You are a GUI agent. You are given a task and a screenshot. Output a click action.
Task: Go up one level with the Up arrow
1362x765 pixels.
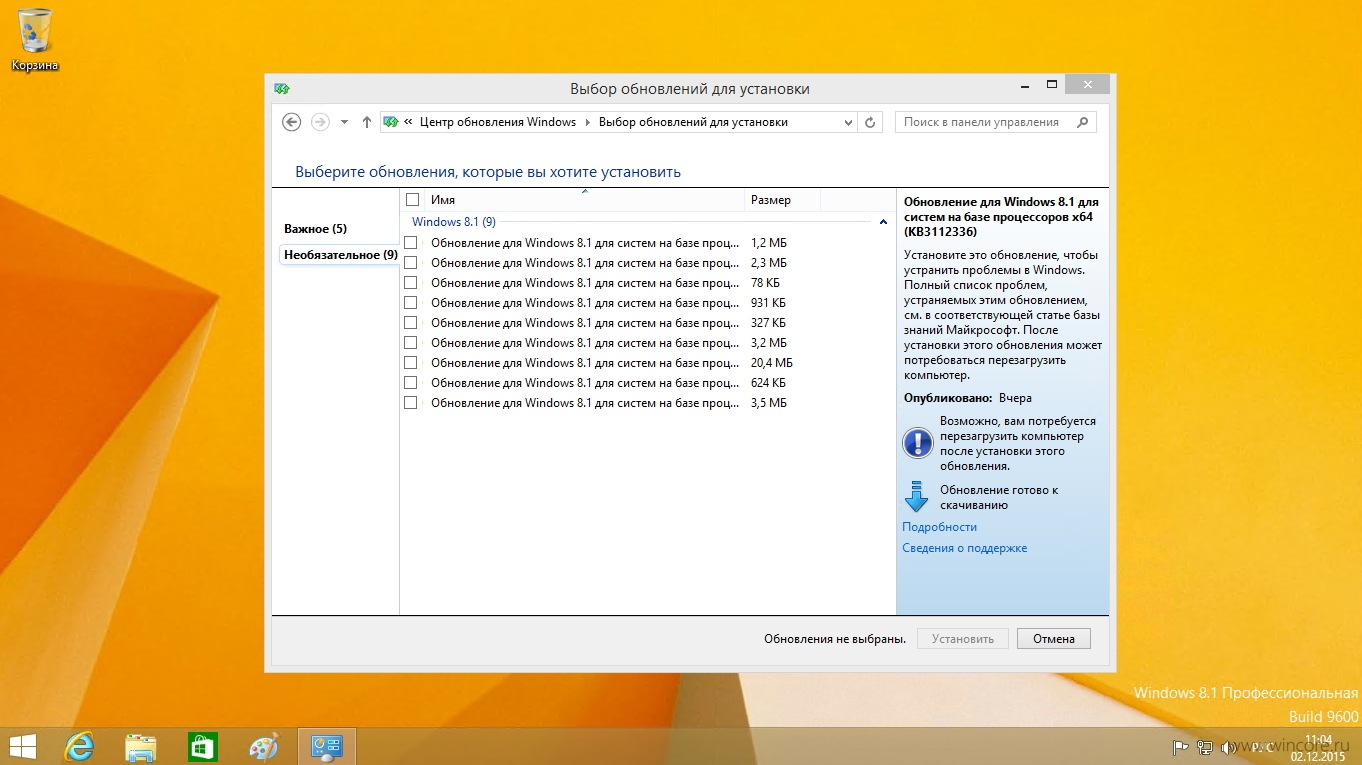click(367, 122)
